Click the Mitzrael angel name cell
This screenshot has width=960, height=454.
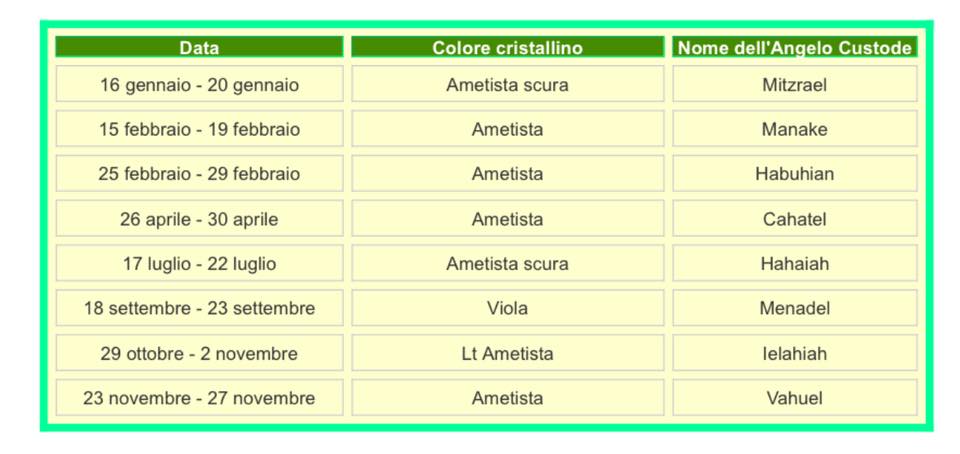[794, 85]
